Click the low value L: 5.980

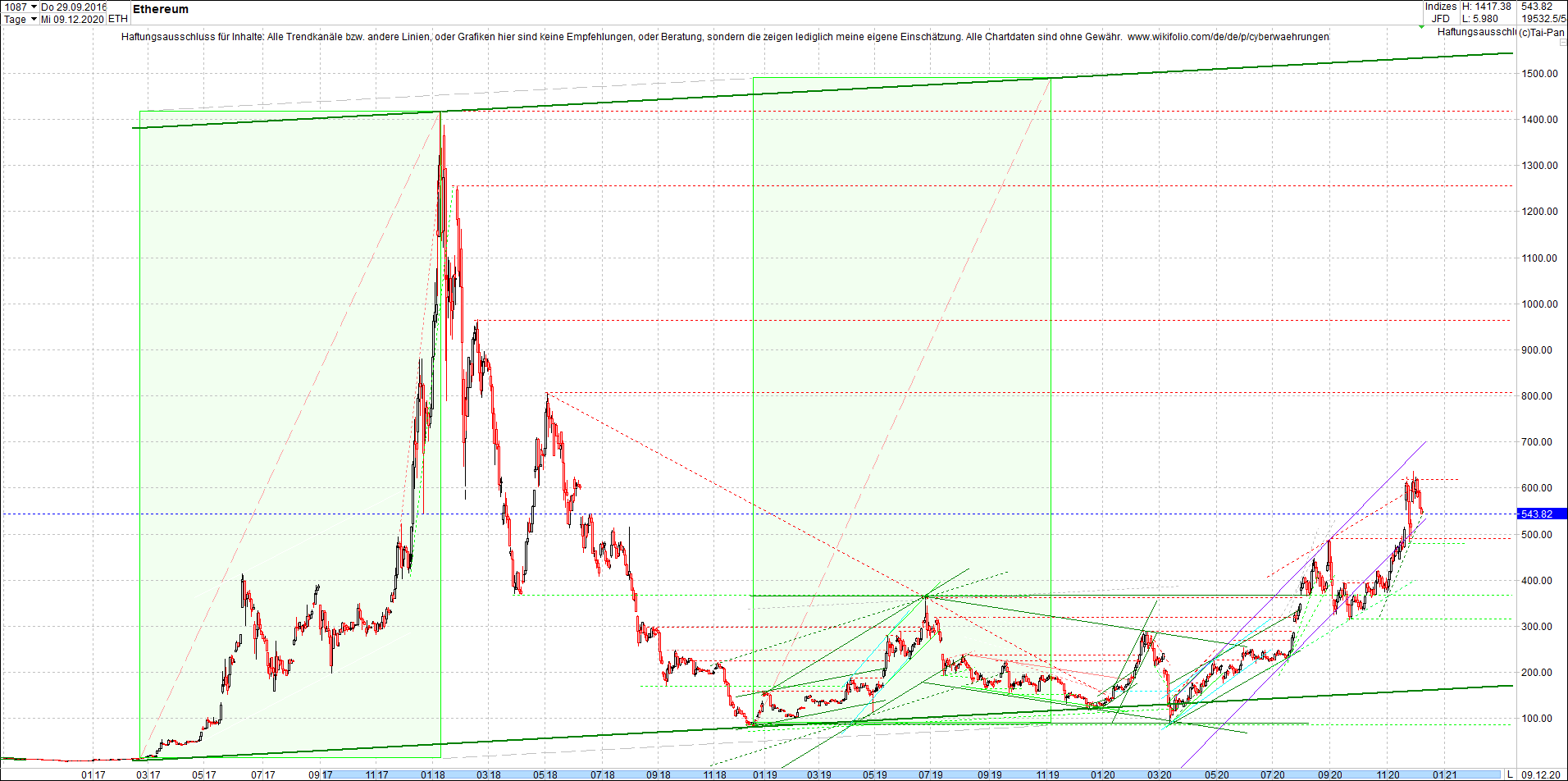click(x=1480, y=19)
